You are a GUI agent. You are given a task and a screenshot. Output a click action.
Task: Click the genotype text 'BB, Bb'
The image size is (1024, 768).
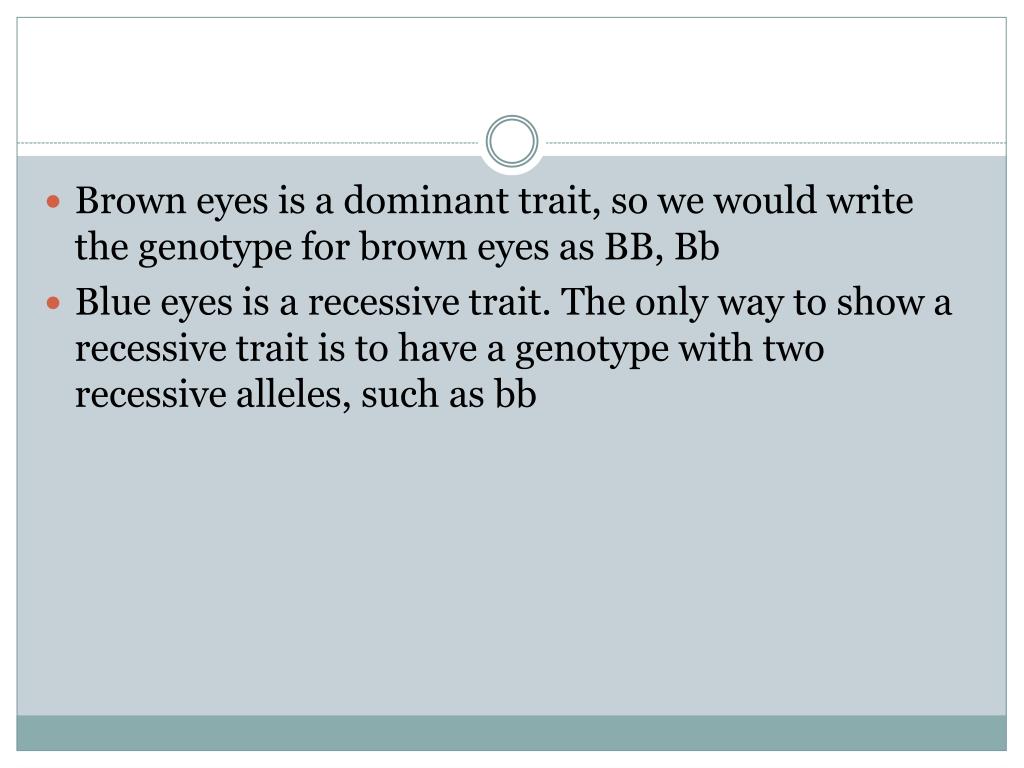[662, 248]
